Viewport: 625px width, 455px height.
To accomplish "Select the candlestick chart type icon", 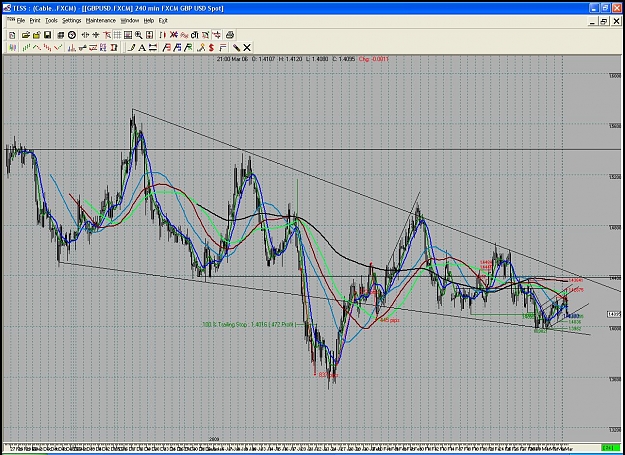I will click(x=12, y=48).
